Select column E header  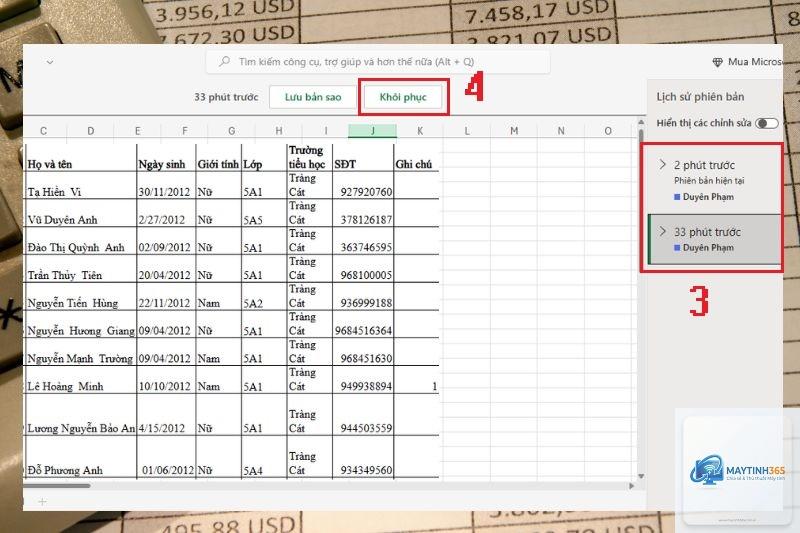pyautogui.click(x=138, y=131)
